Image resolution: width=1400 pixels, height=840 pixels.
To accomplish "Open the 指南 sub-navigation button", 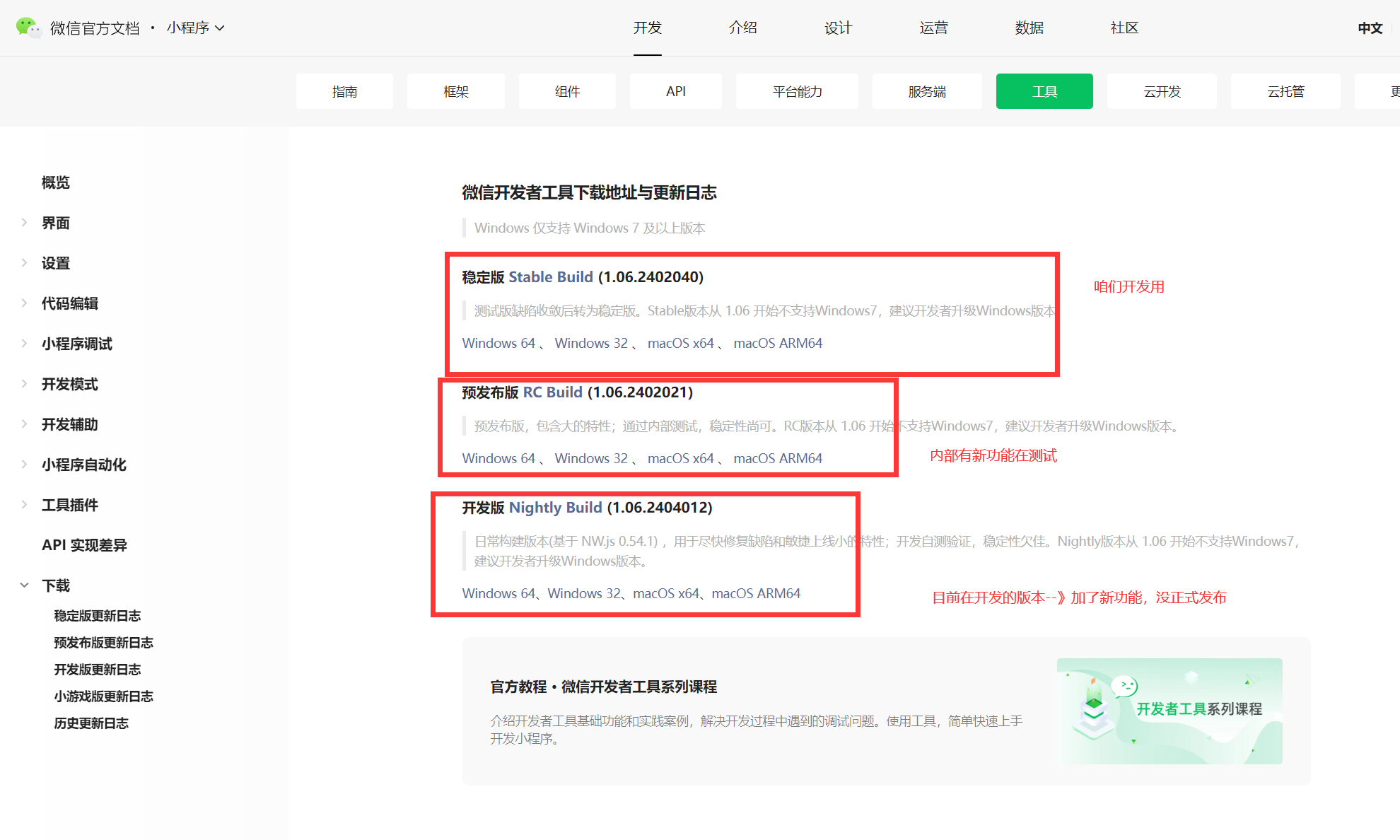I will point(344,91).
